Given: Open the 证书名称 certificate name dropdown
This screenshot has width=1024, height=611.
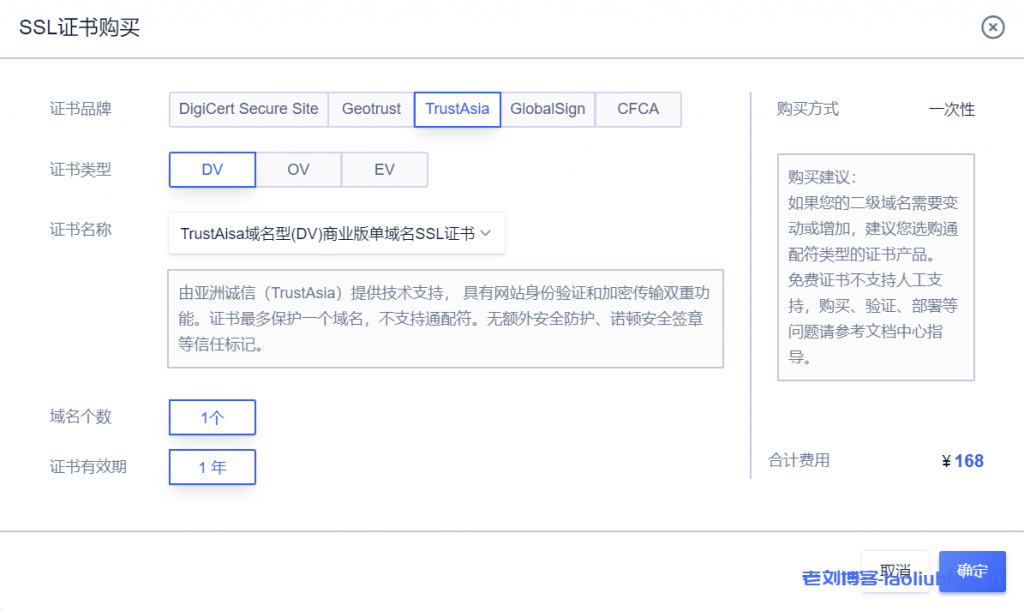Looking at the screenshot, I should coord(336,232).
